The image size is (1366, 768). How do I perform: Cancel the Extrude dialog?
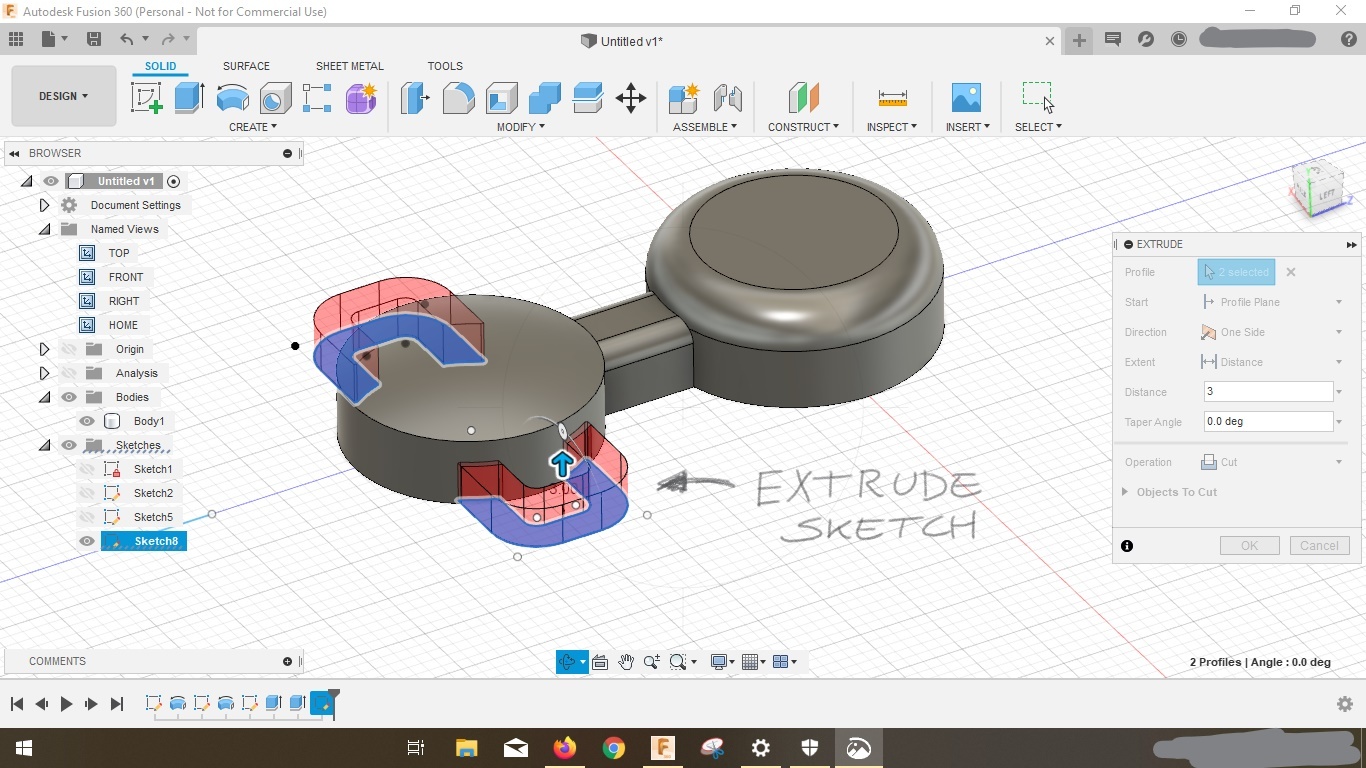(x=1319, y=546)
